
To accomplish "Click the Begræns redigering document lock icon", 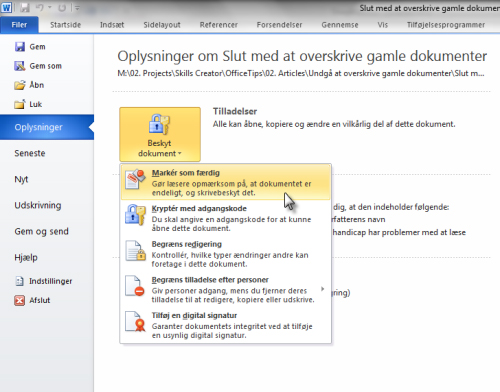I will (135, 251).
